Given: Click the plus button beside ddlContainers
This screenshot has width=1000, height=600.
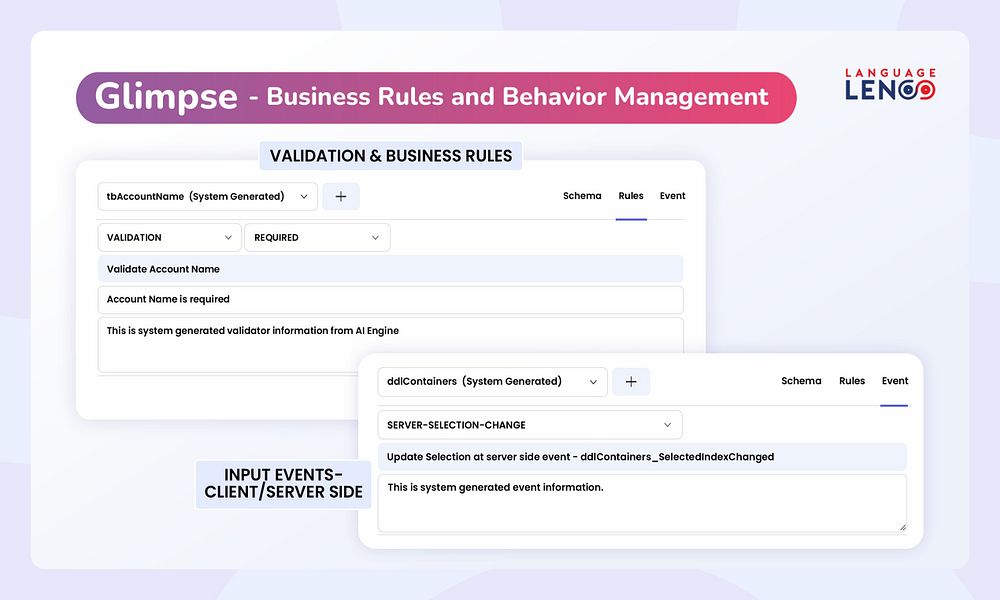Looking at the screenshot, I should click(x=631, y=381).
